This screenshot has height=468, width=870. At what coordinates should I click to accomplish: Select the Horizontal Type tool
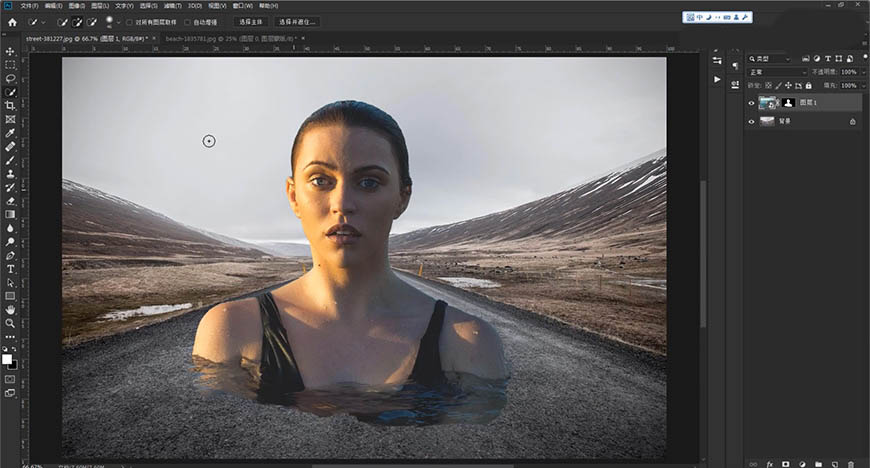click(10, 269)
